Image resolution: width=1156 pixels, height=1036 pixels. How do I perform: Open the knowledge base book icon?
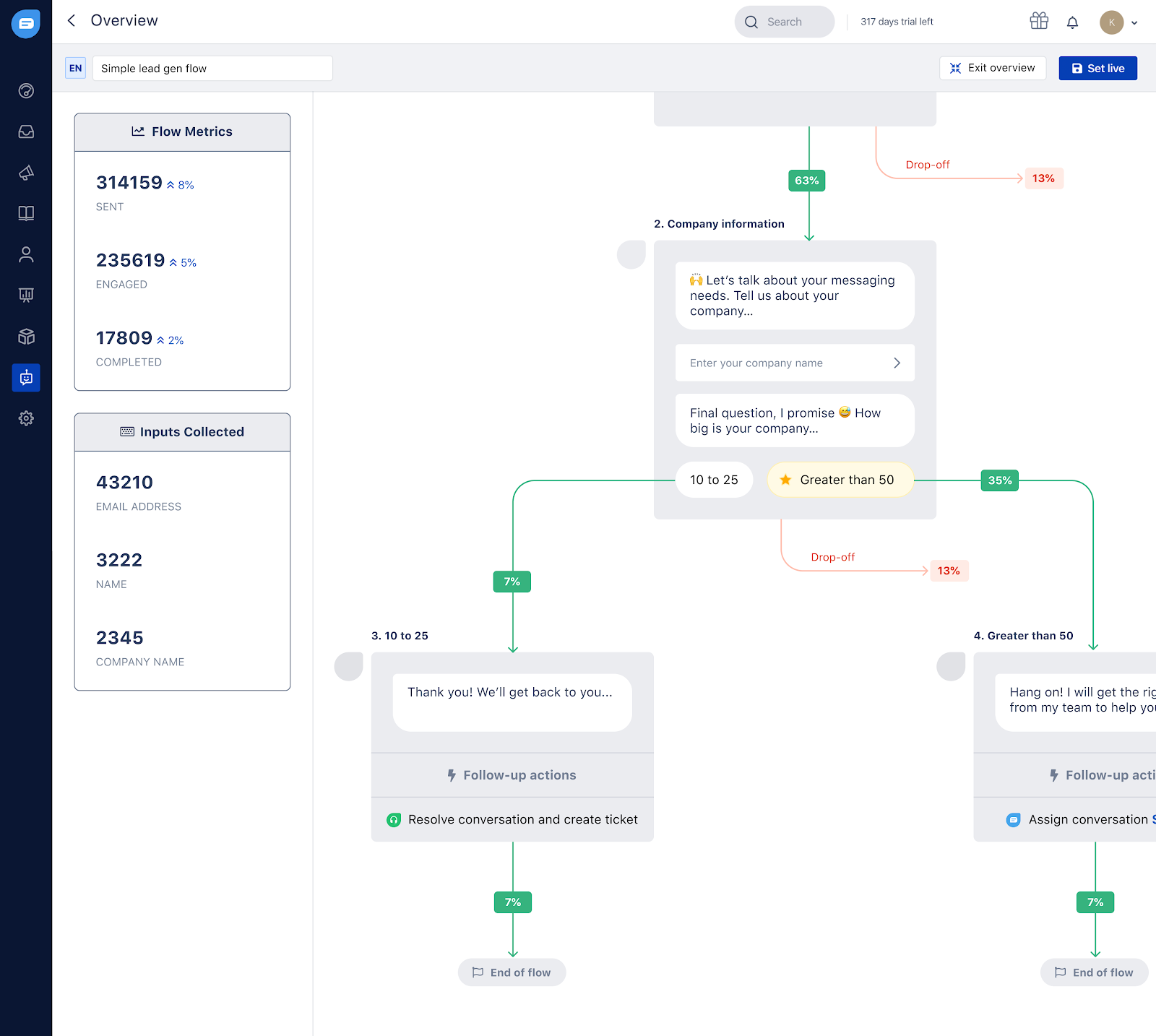(26, 213)
